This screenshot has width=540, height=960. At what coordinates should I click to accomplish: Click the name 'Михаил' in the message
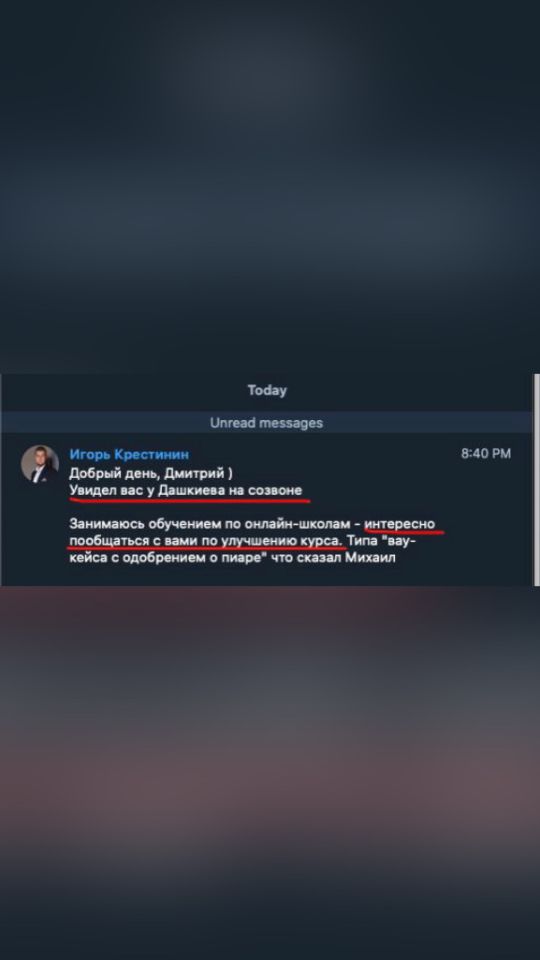pos(374,558)
